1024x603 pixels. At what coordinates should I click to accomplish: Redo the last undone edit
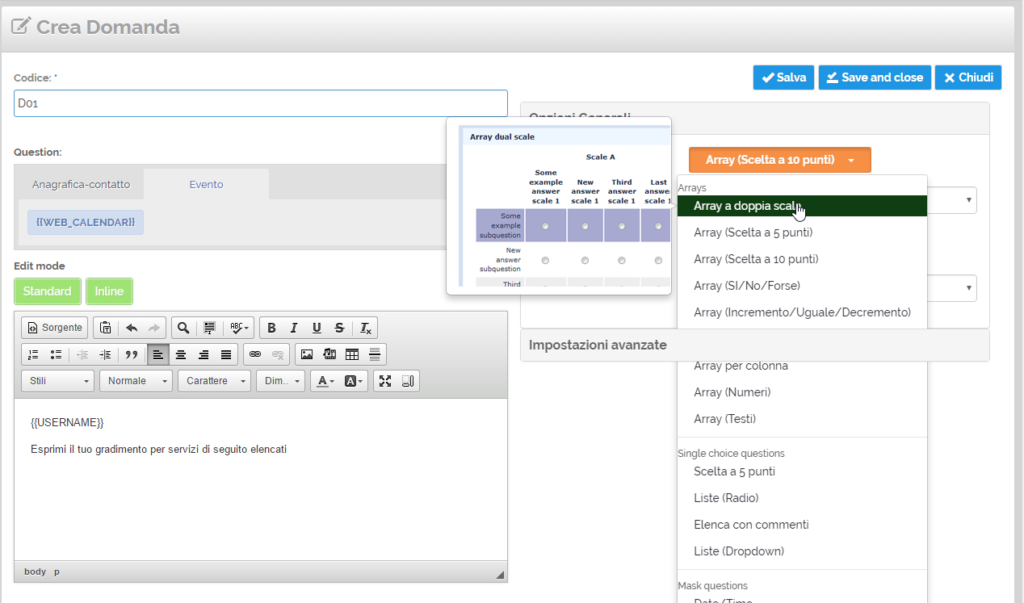click(153, 328)
